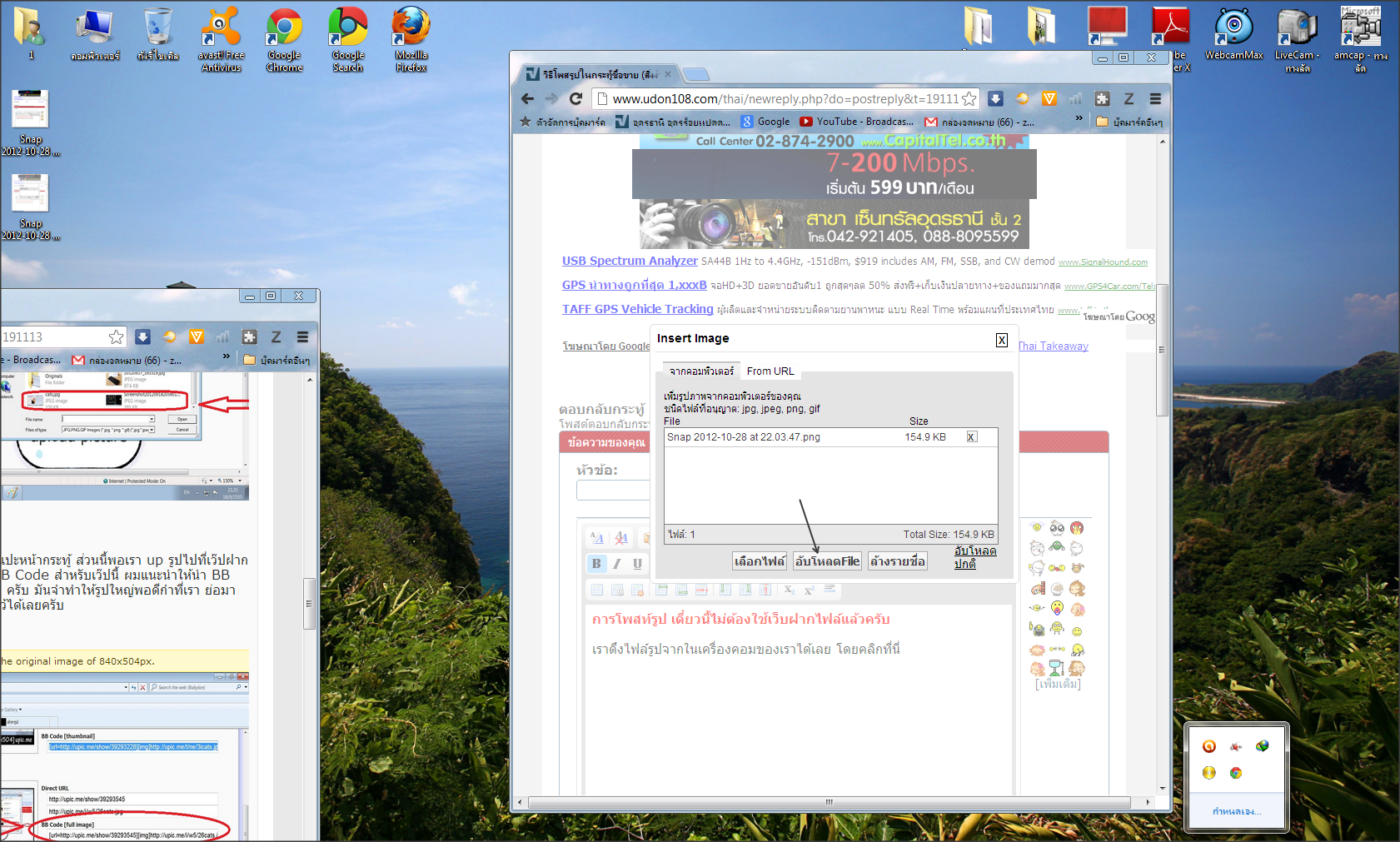Open the Google Search desktop shortcut
This screenshot has height=842, width=1400.
[348, 39]
